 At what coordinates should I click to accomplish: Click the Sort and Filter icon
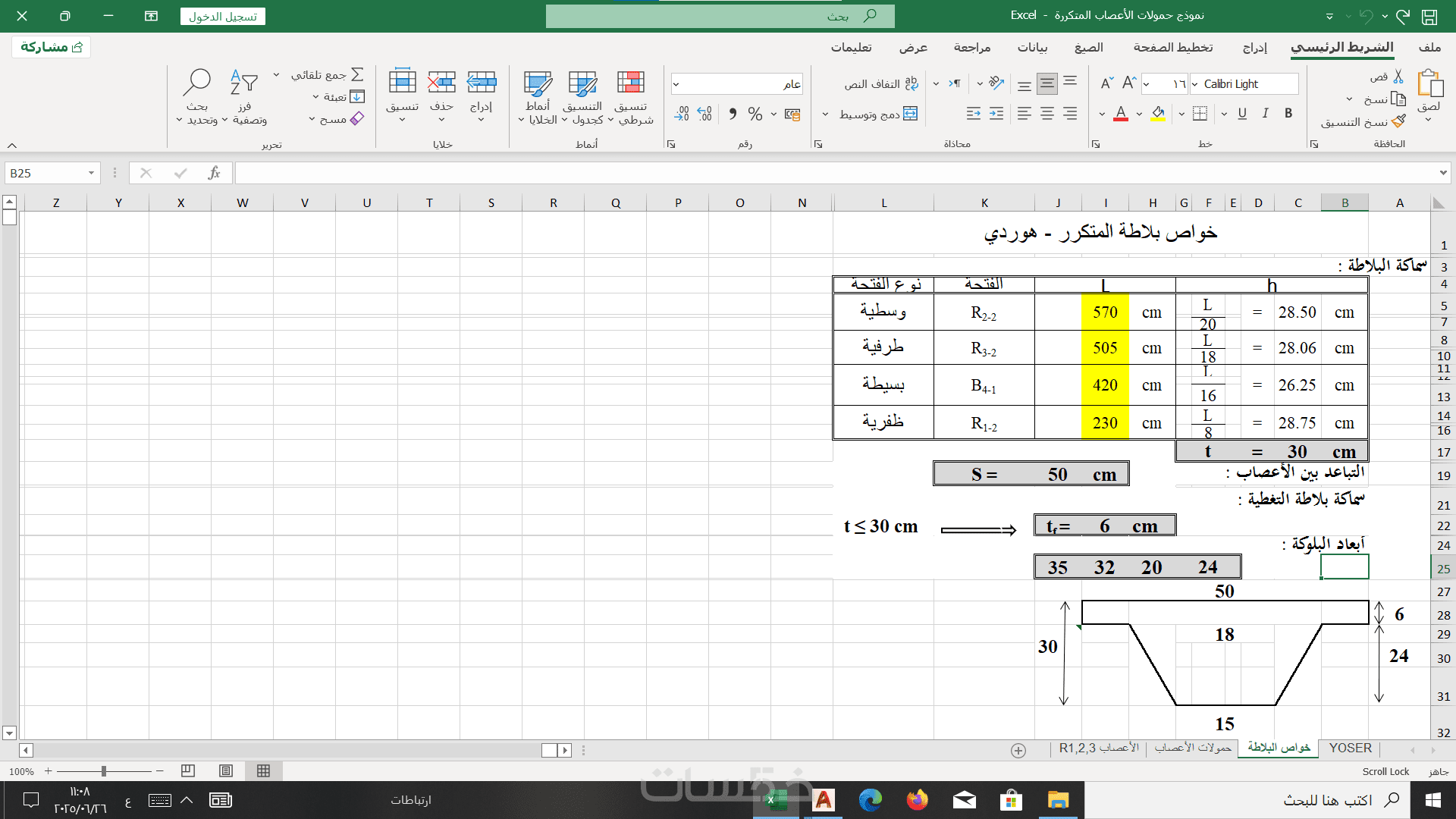[x=244, y=82]
